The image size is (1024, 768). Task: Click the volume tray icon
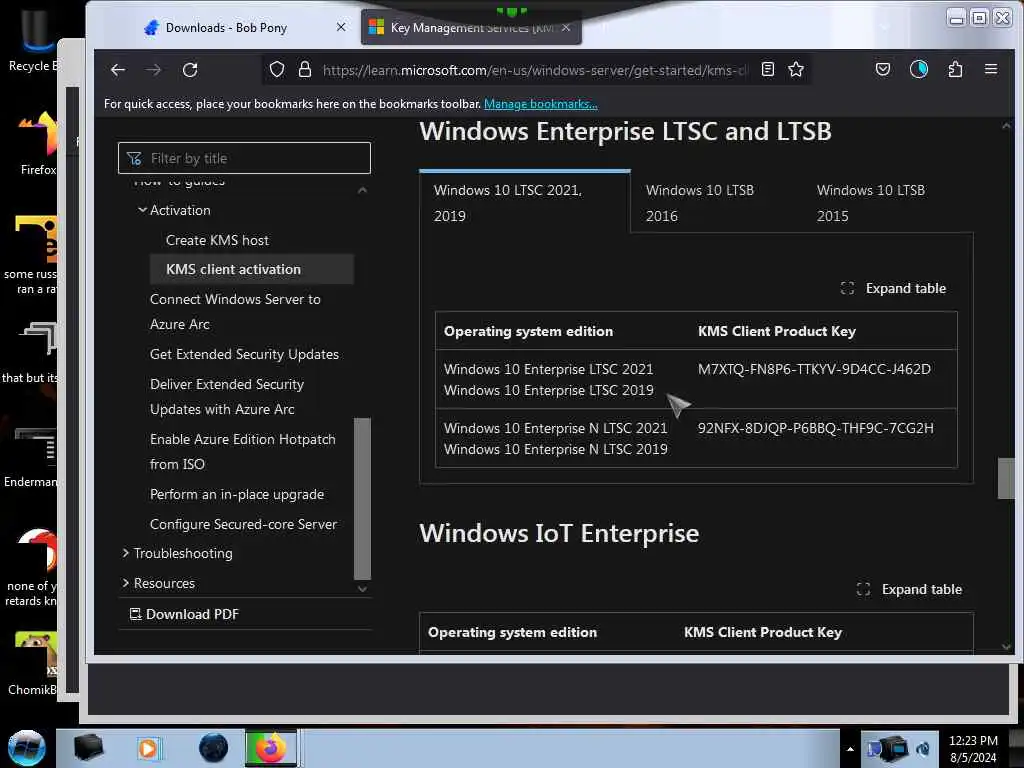[923, 749]
